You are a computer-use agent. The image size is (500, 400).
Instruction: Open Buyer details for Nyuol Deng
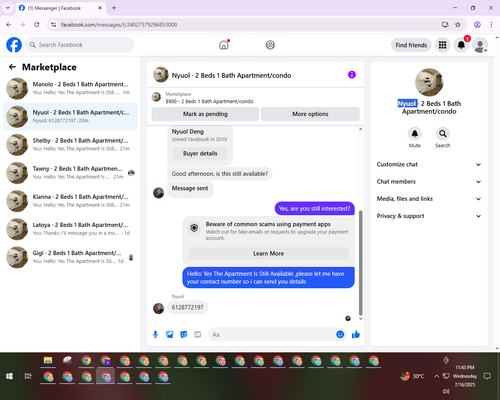(x=200, y=153)
